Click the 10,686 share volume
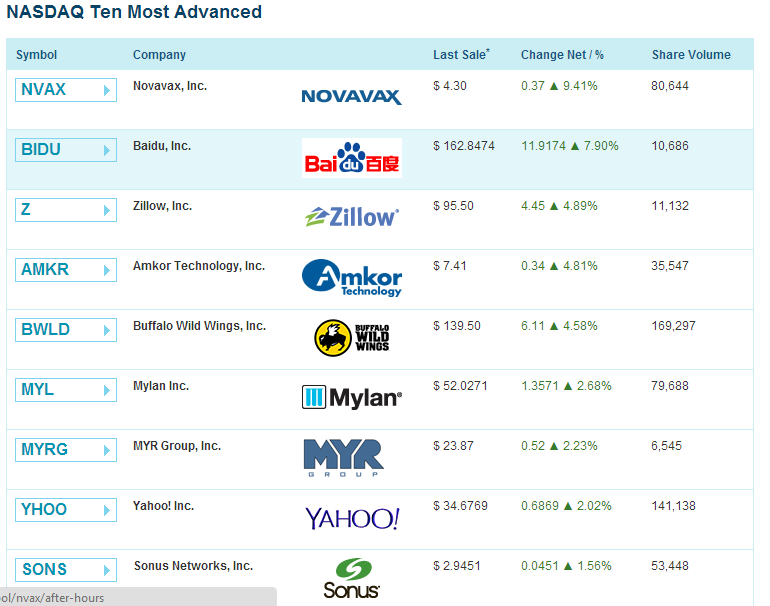This screenshot has width=770, height=606. (670, 146)
